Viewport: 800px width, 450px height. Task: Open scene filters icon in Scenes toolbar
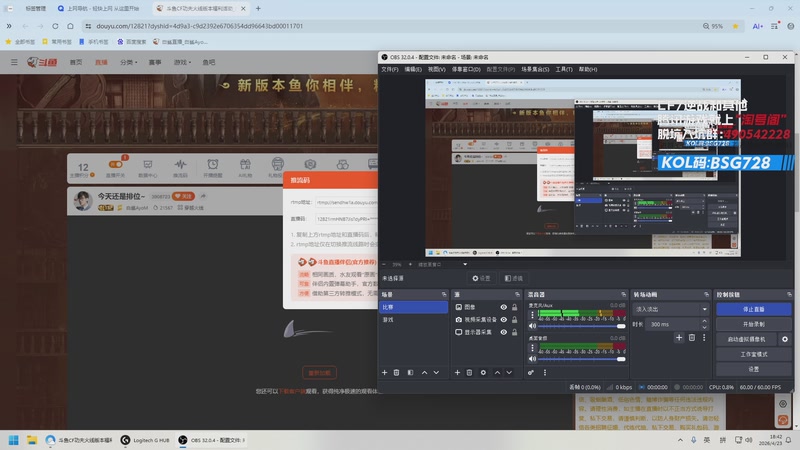410,372
